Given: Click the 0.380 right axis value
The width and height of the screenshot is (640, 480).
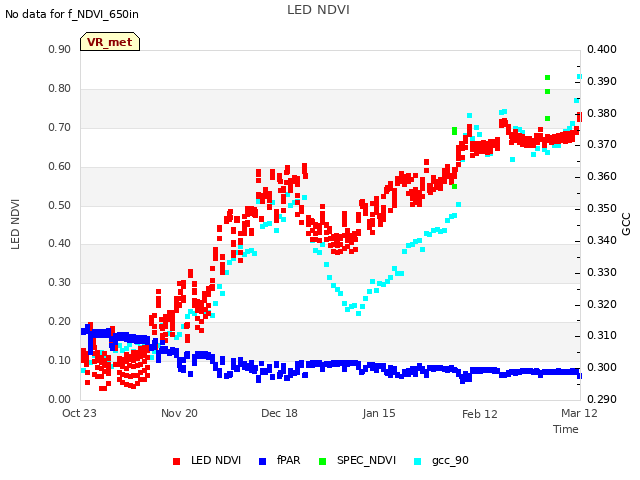Looking at the screenshot, I should [602, 113].
